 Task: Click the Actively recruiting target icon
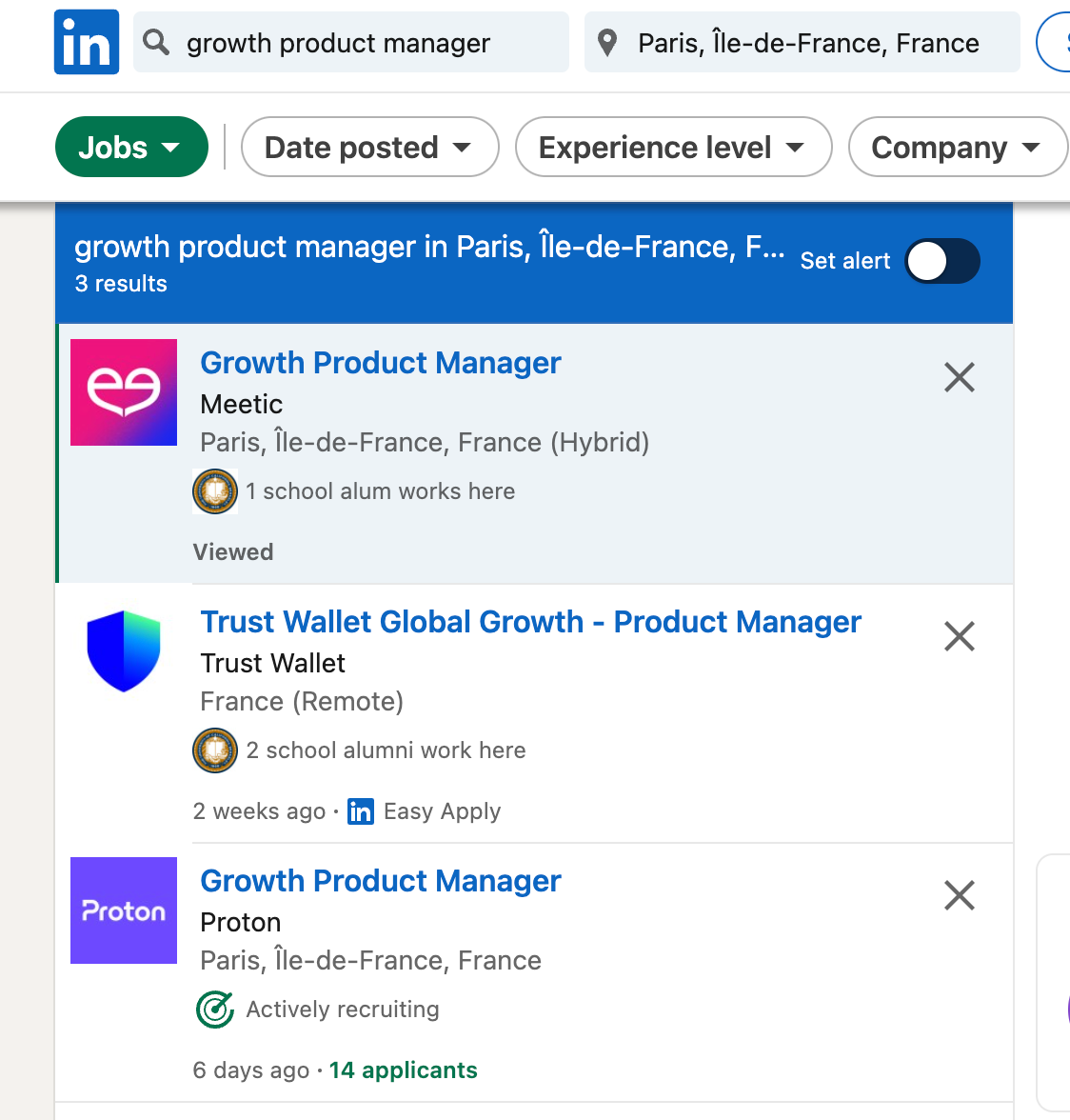215,1010
